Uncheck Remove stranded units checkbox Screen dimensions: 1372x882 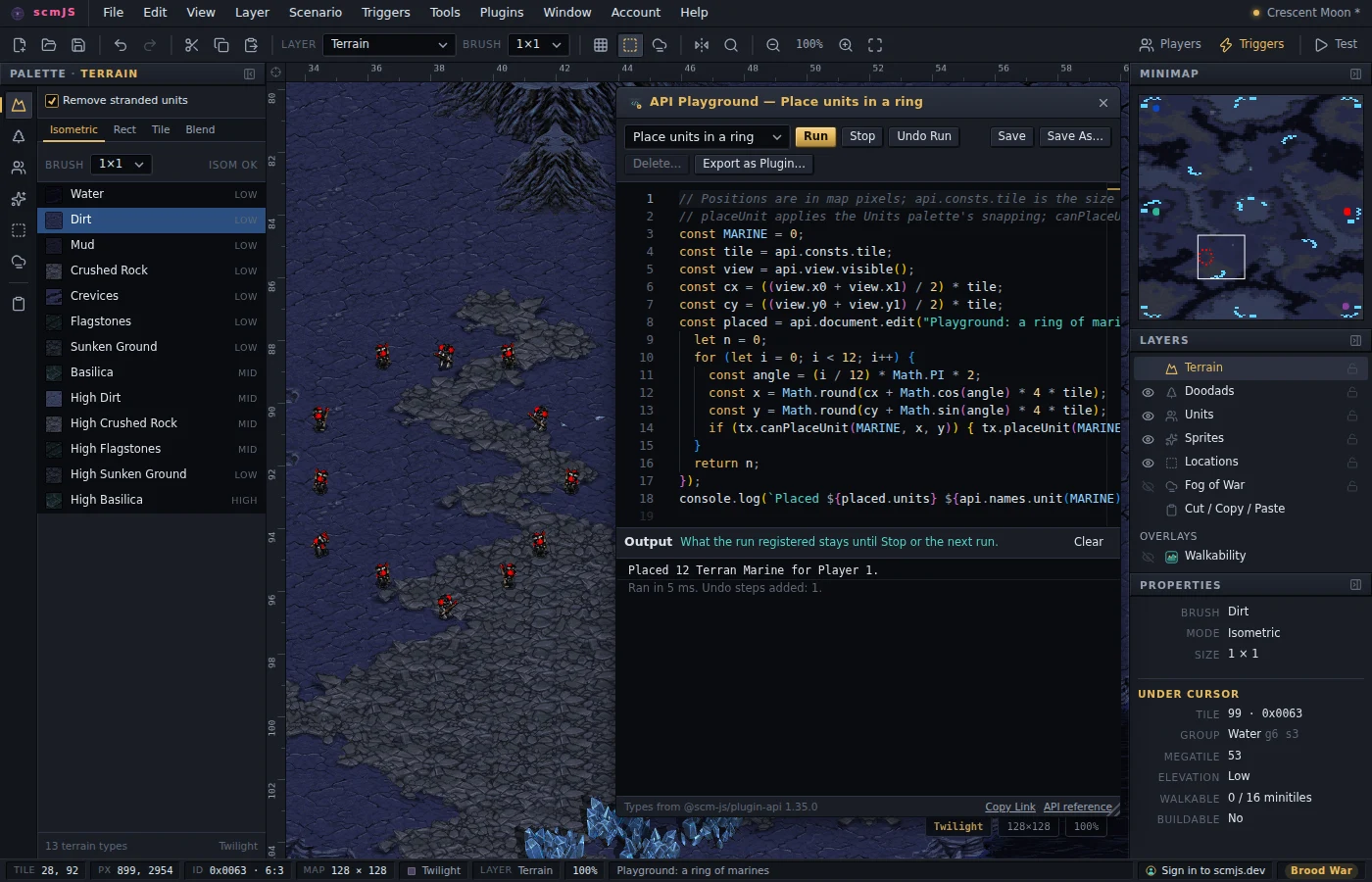[52, 101]
